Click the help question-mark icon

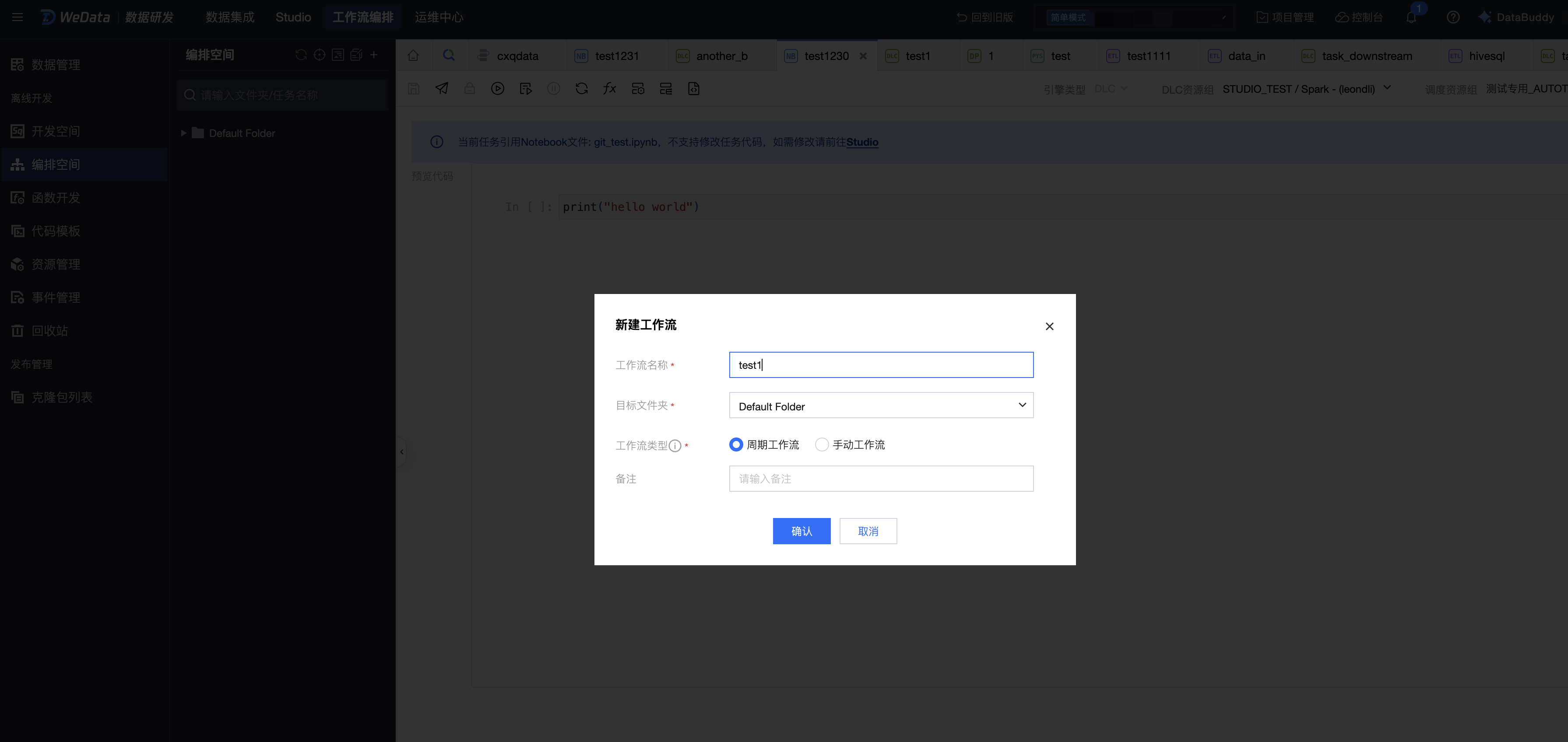tap(1453, 17)
